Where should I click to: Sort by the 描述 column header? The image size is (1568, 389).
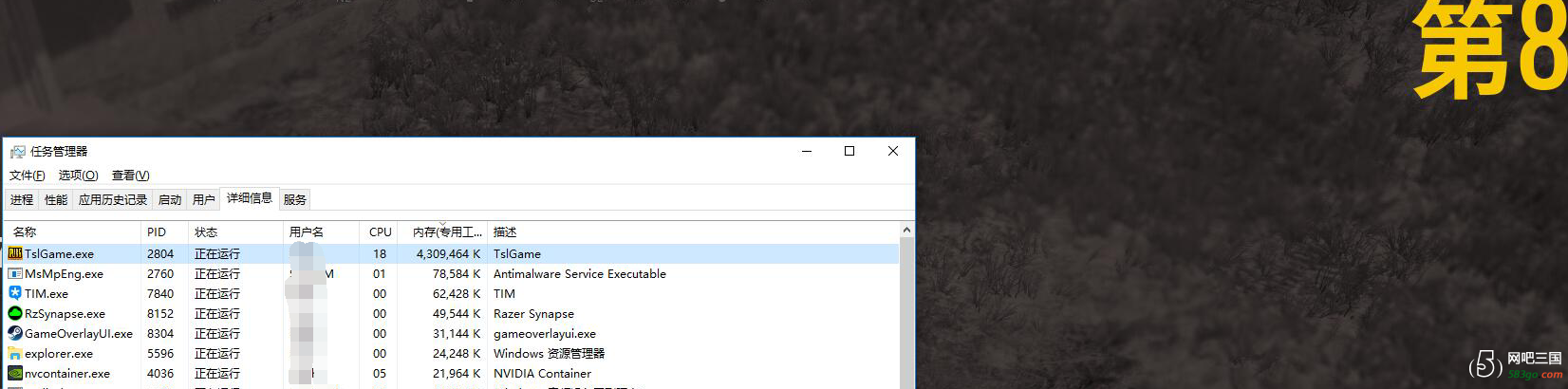693,232
